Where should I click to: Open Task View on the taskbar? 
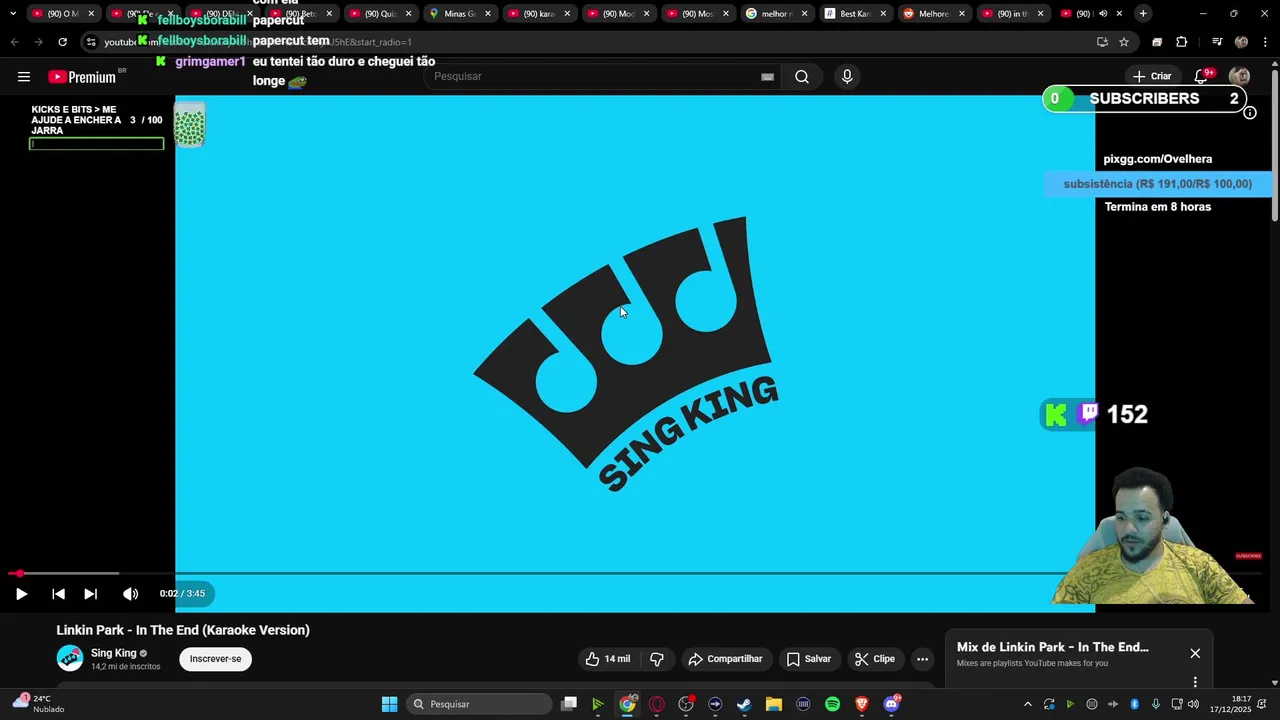pos(569,704)
